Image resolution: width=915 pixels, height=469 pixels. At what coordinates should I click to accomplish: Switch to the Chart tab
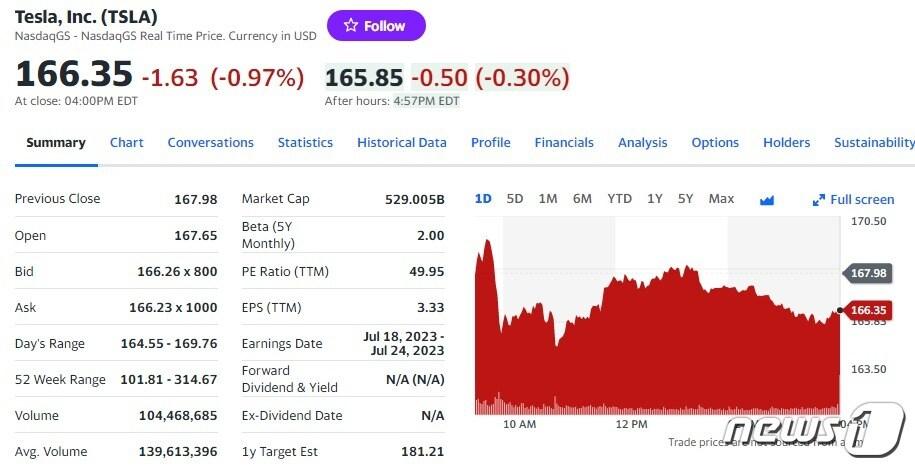(126, 143)
